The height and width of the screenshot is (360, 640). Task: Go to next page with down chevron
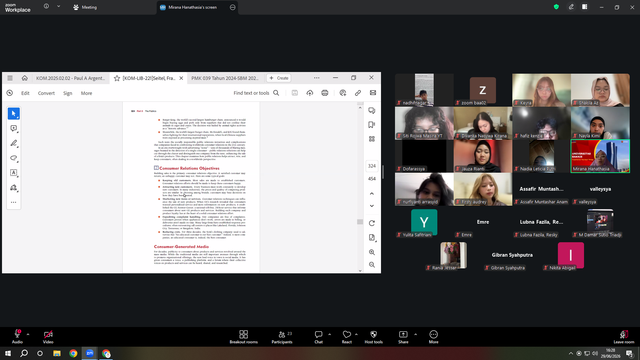pos(372,206)
